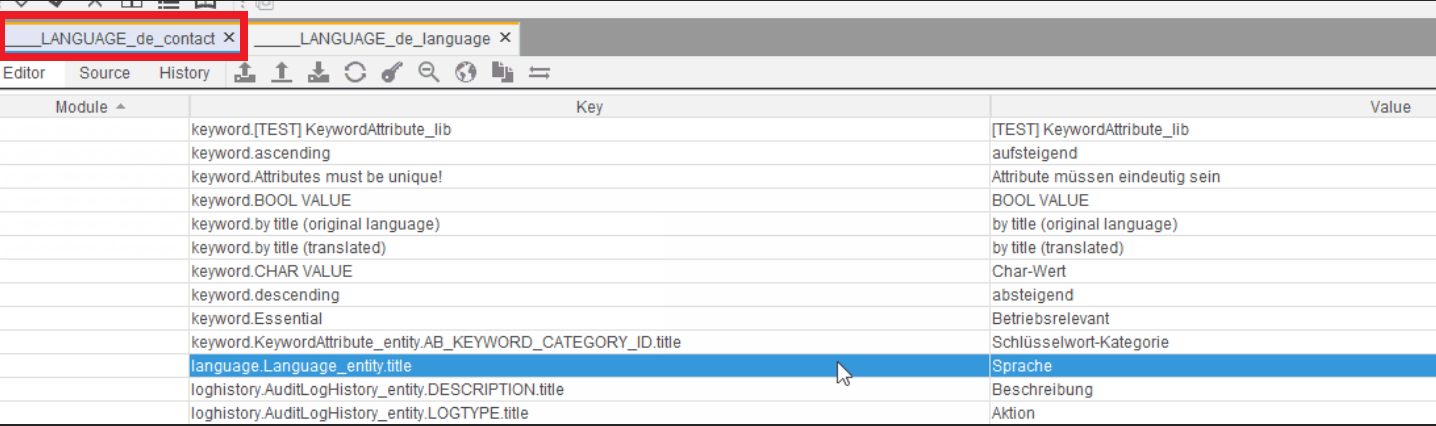This screenshot has width=1436, height=426.
Task: Click the magnifier zoom-out icon
Action: [429, 73]
